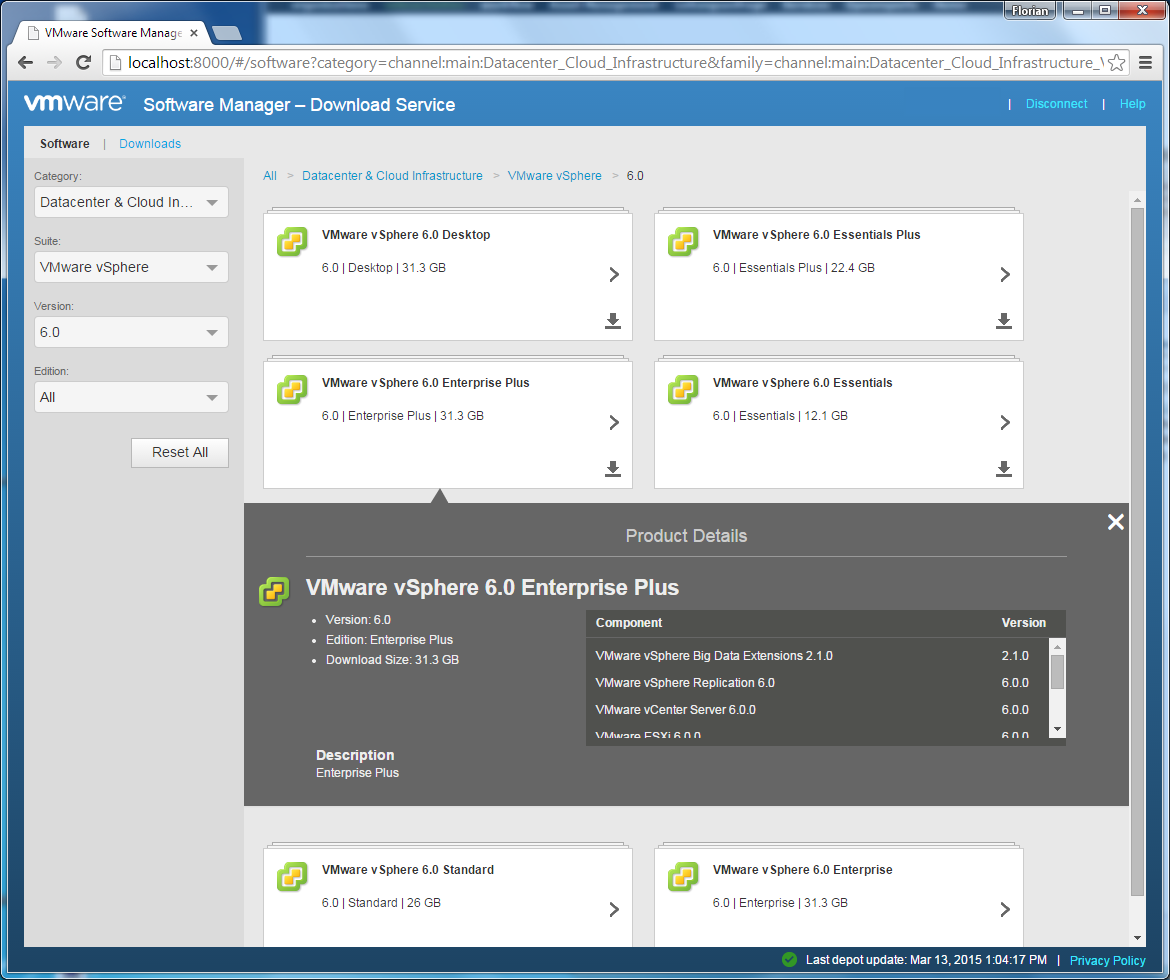Click the main page vertical scrollbar
Viewport: 1170px width, 980px height.
point(1137,551)
